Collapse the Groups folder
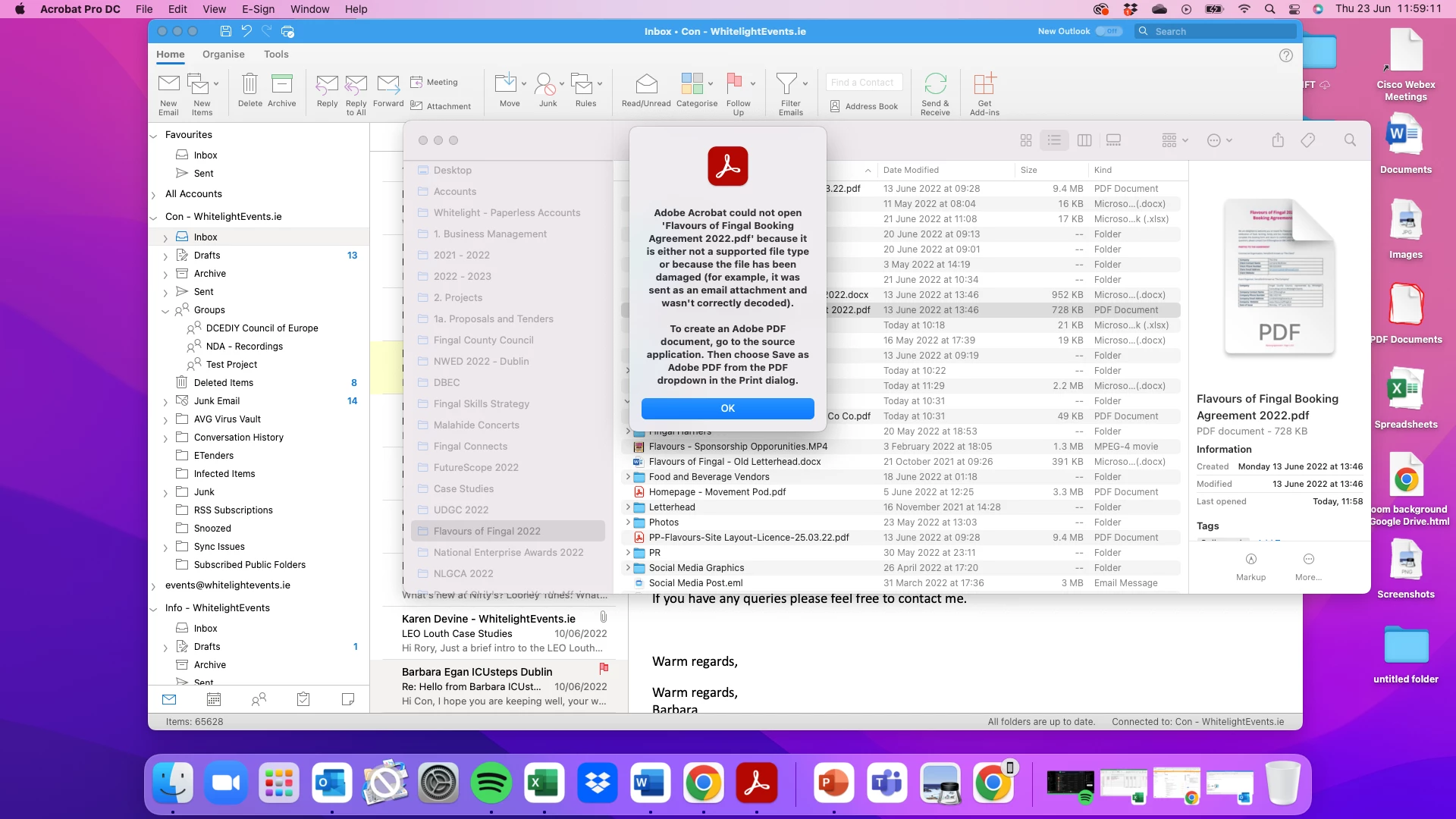1456x819 pixels. 165,311
